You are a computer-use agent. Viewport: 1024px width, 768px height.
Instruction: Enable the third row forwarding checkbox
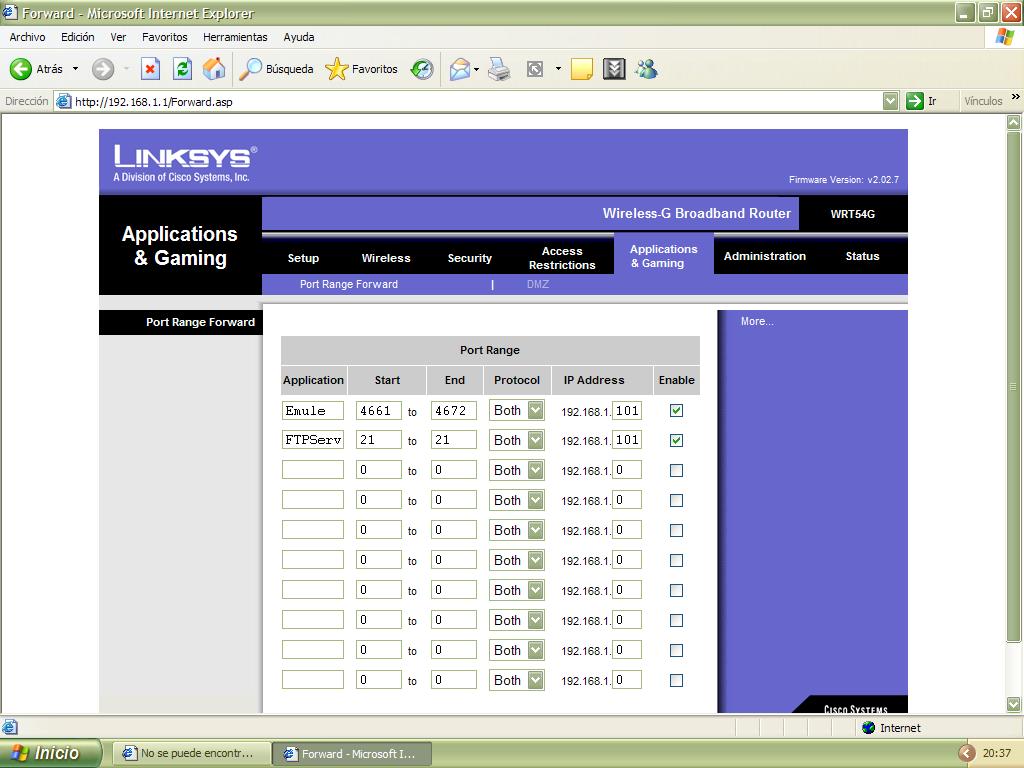(677, 470)
